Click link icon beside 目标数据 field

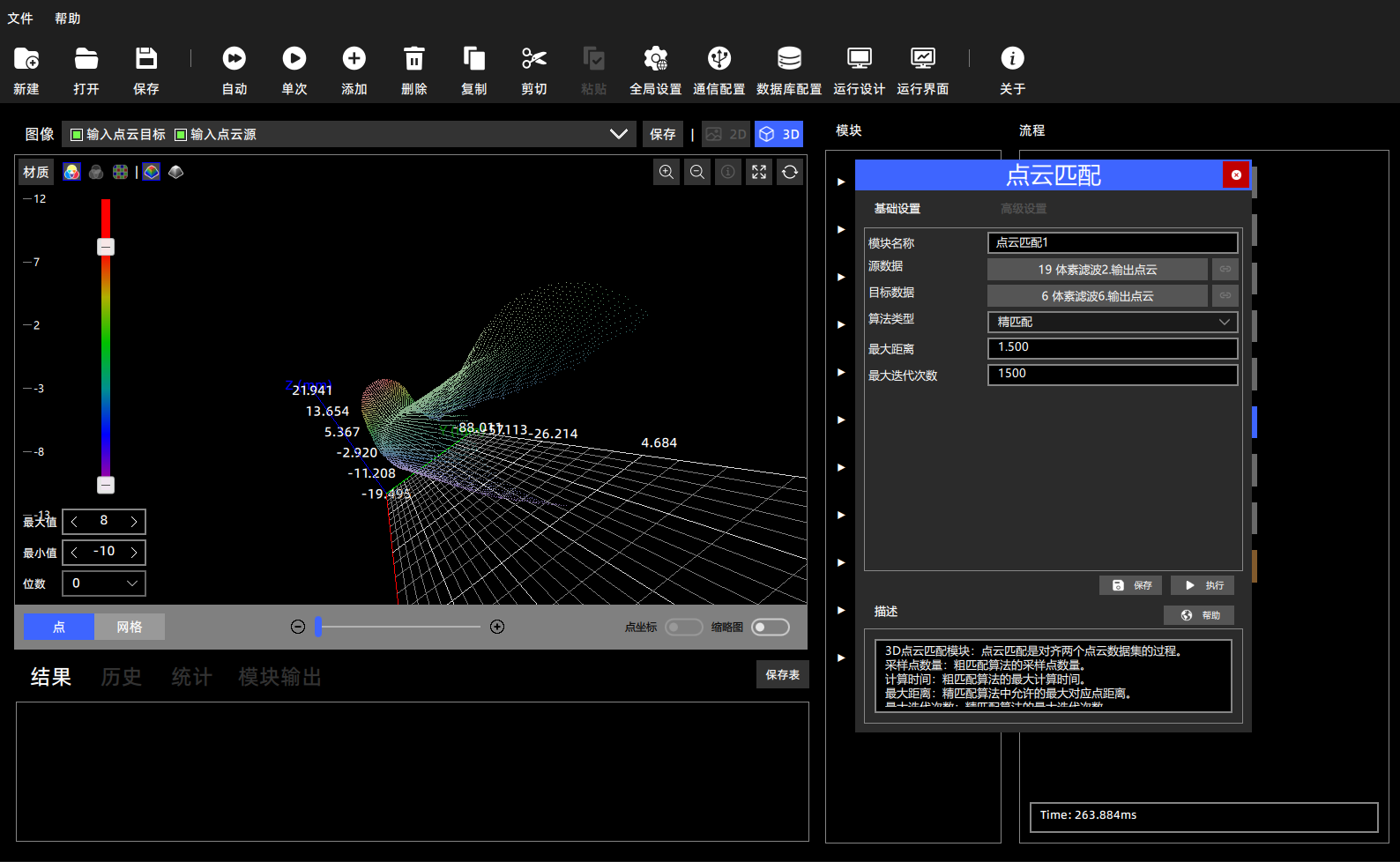(1225, 295)
